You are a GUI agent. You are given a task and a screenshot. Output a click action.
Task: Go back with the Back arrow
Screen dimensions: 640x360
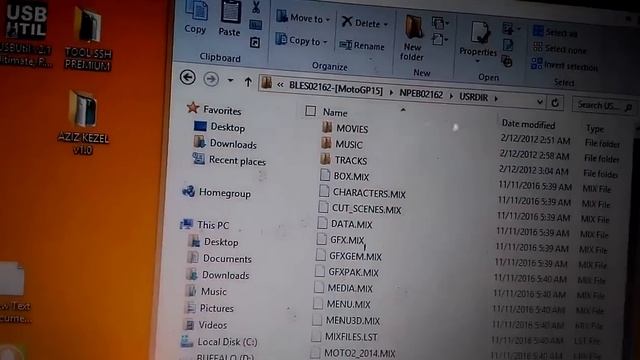point(188,77)
